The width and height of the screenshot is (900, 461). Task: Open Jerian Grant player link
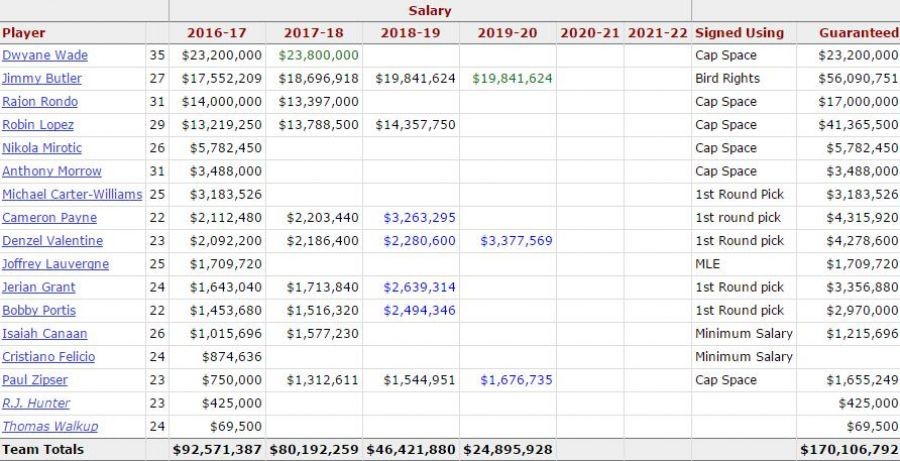37,287
